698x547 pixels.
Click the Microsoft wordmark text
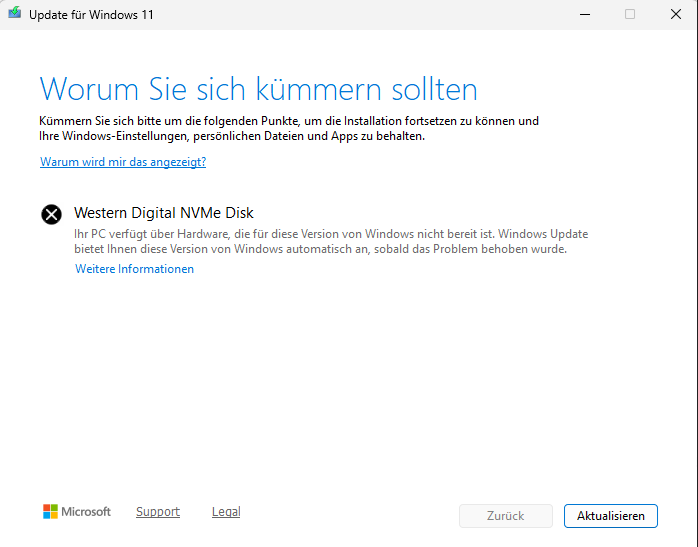[x=86, y=511]
